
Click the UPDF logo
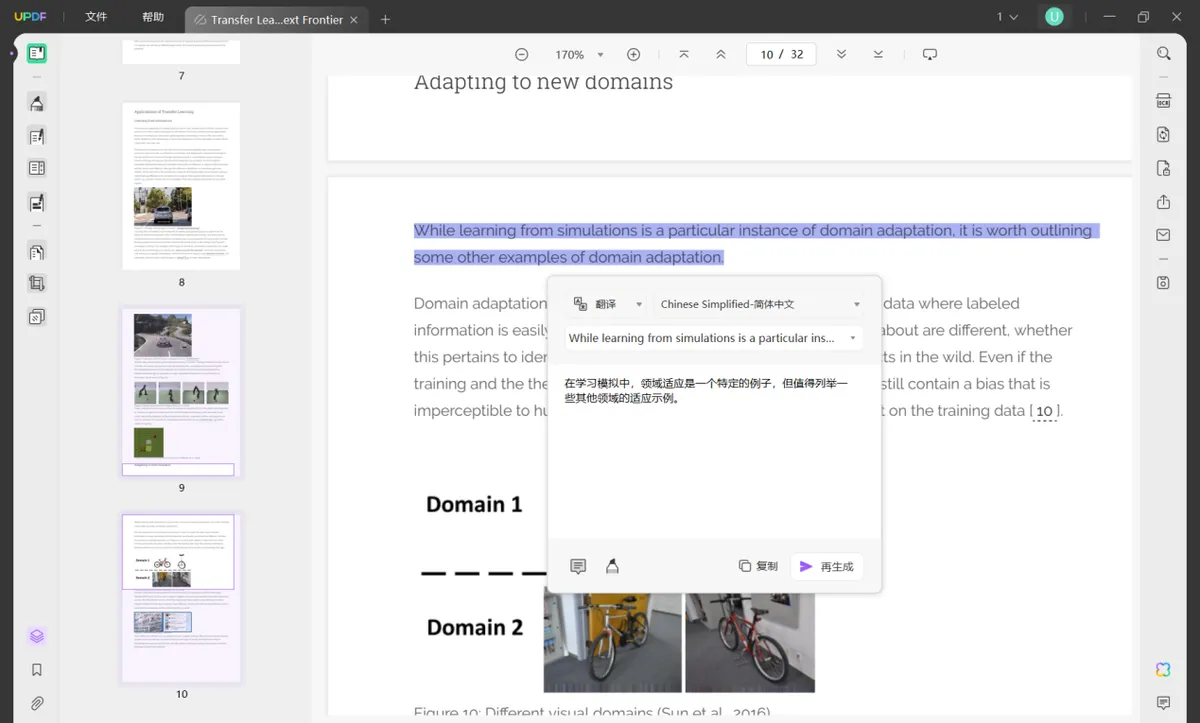pyautogui.click(x=31, y=17)
